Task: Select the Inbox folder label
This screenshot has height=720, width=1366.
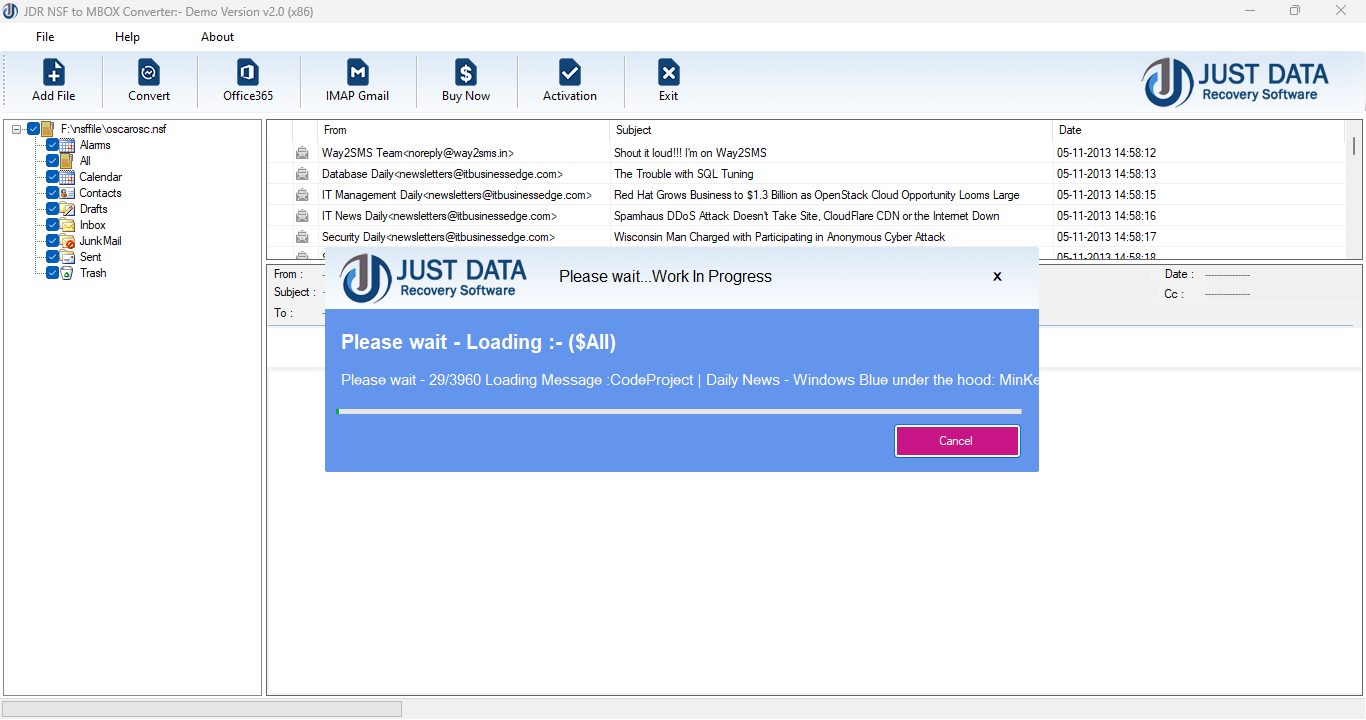Action: click(x=93, y=225)
